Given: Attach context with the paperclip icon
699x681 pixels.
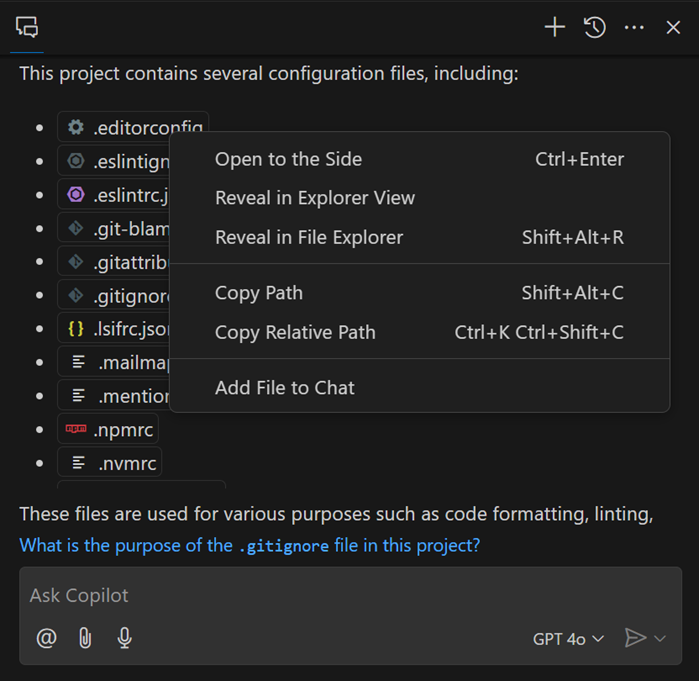Looking at the screenshot, I should pyautogui.click(x=85, y=638).
